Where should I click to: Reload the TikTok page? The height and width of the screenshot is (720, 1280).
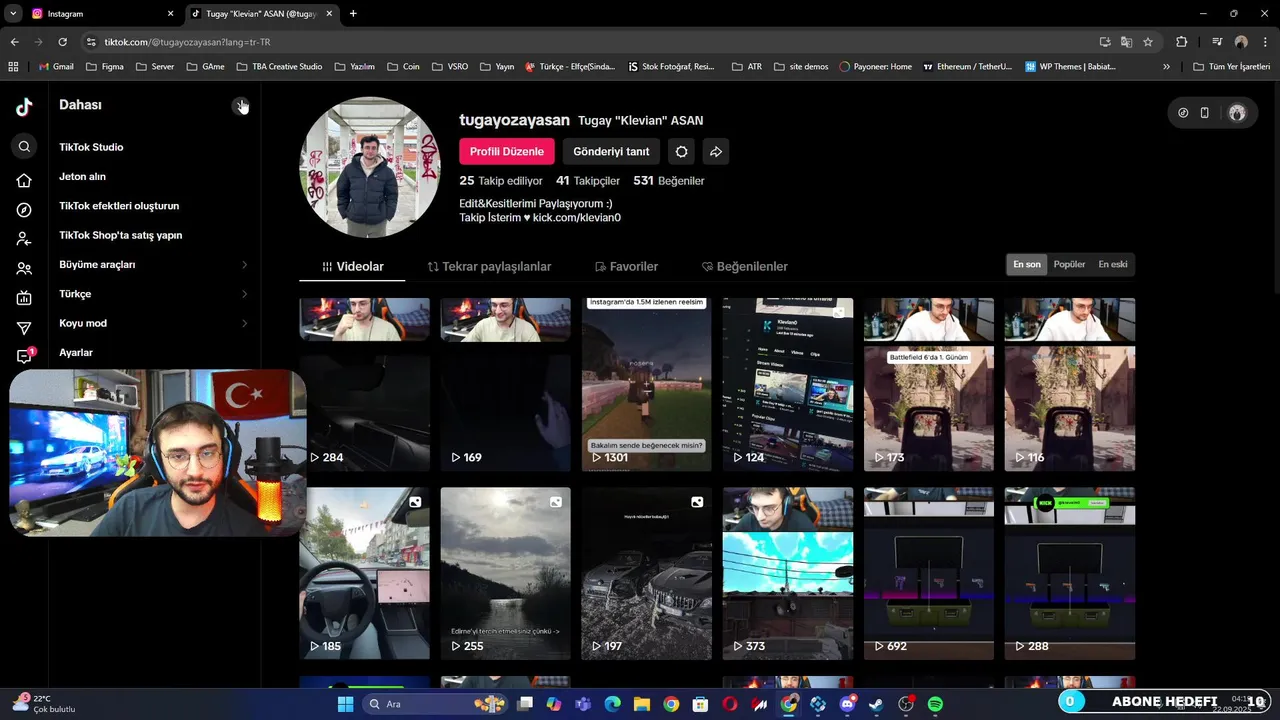coord(62,42)
